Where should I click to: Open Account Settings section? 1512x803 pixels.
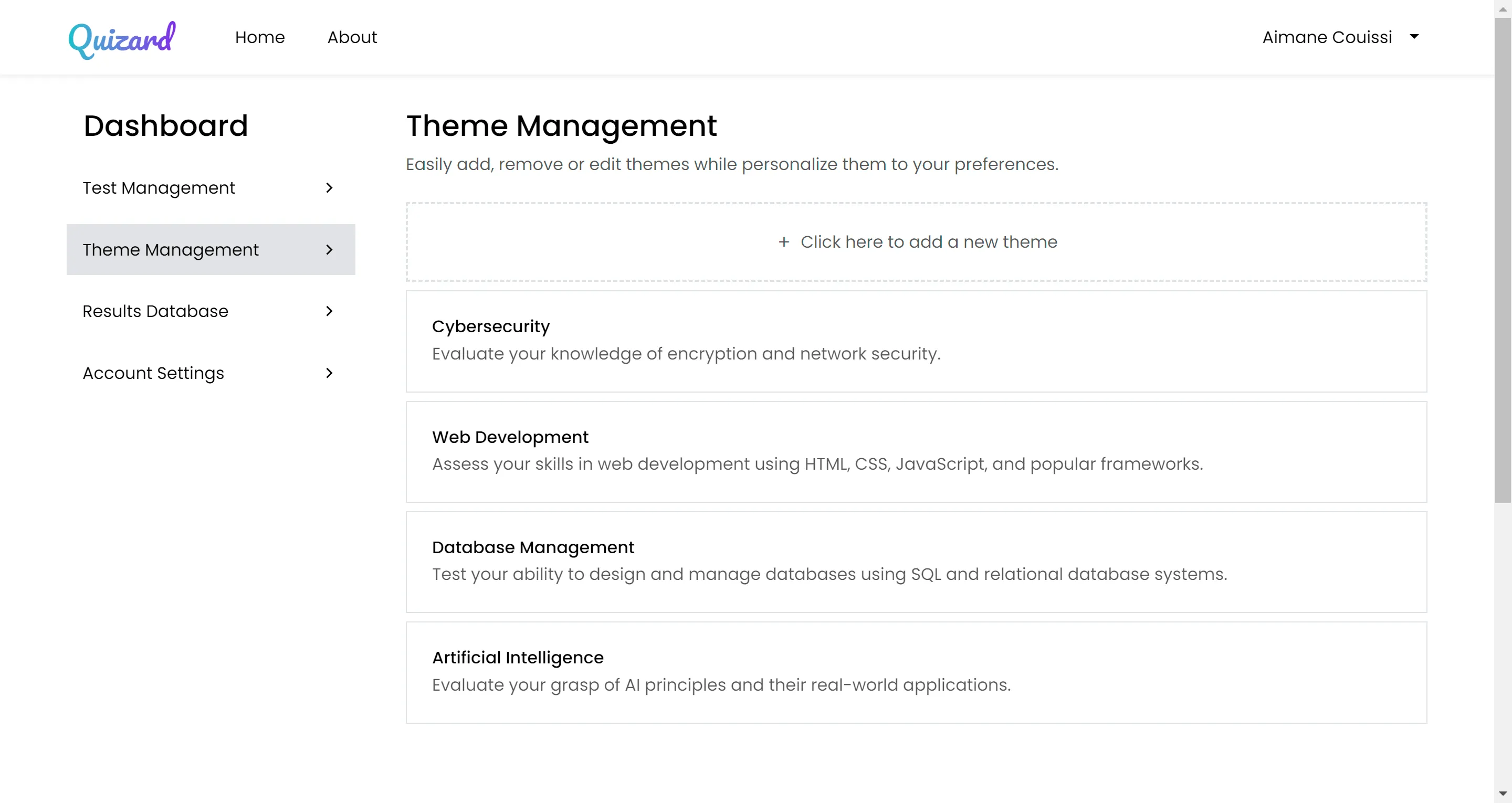pyautogui.click(x=211, y=373)
